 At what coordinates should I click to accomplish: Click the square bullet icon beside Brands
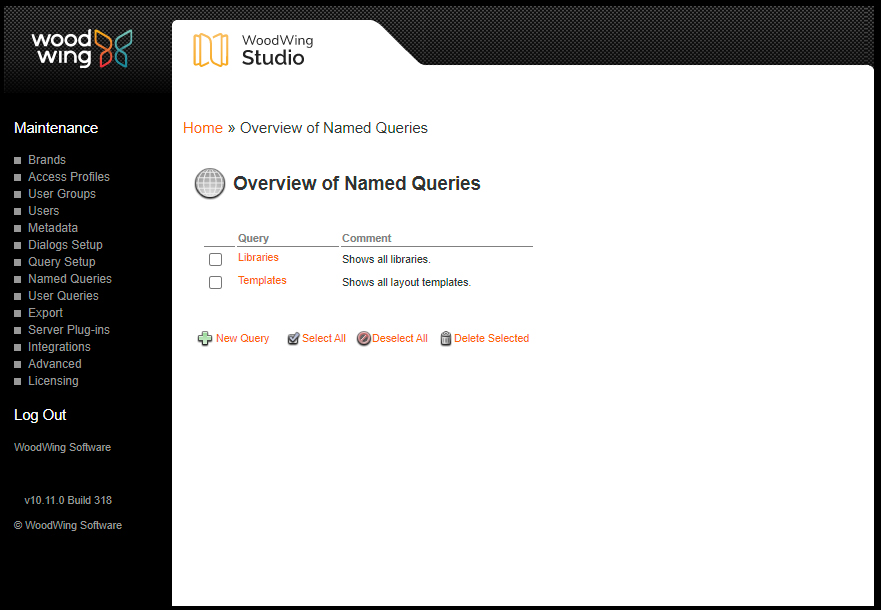click(x=17, y=160)
